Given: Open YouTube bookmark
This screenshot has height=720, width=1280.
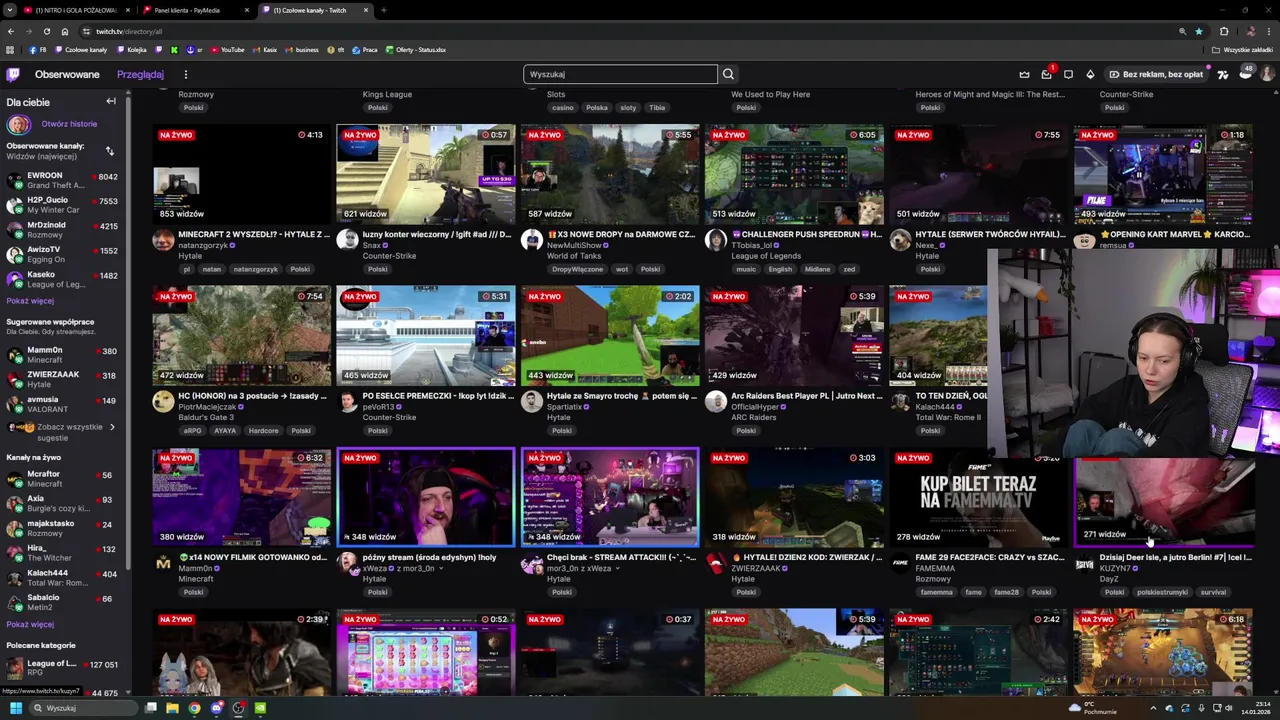Looking at the screenshot, I should pyautogui.click(x=227, y=49).
